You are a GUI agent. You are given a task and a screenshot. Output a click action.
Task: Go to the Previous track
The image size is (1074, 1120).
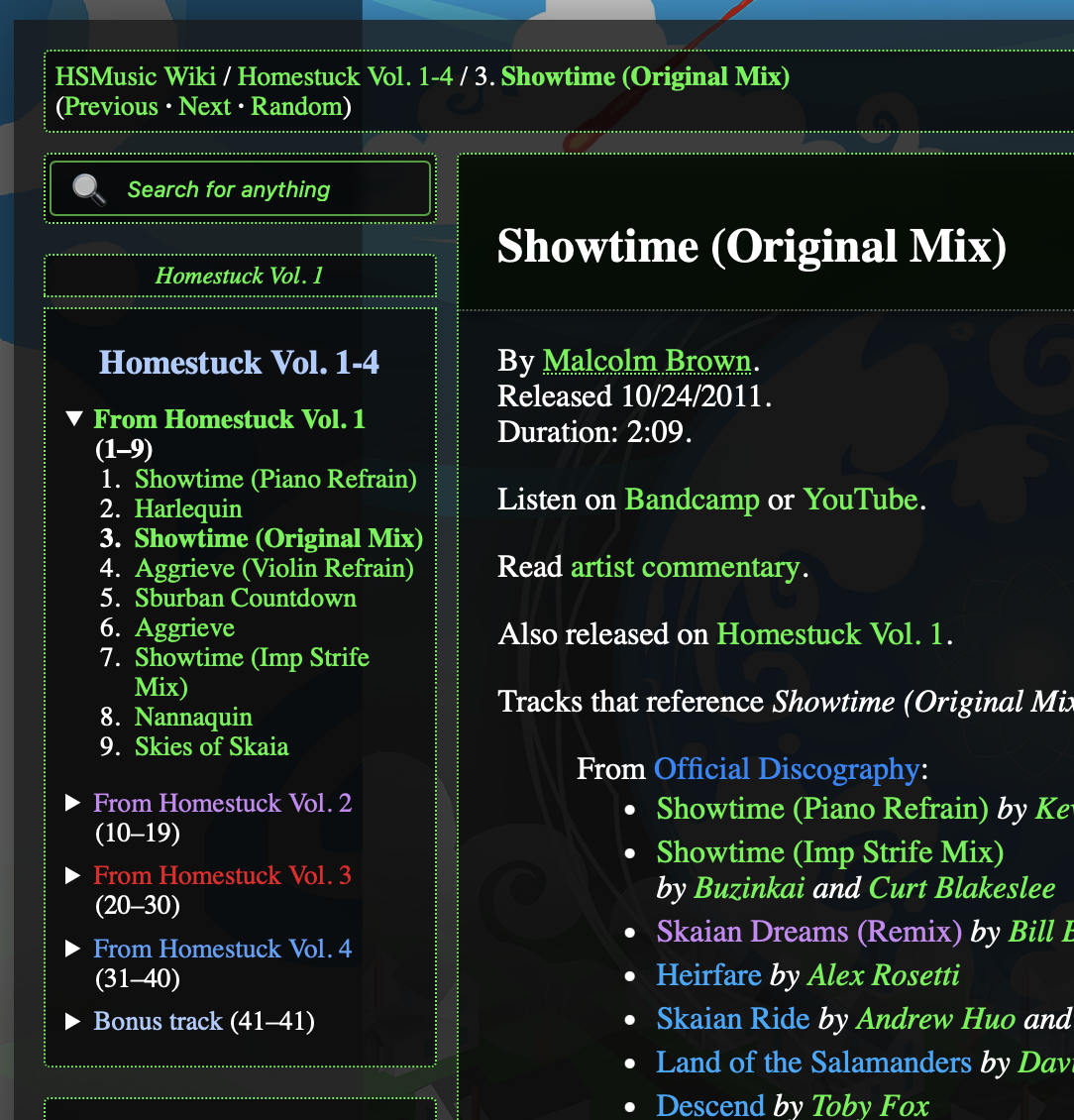click(111, 106)
